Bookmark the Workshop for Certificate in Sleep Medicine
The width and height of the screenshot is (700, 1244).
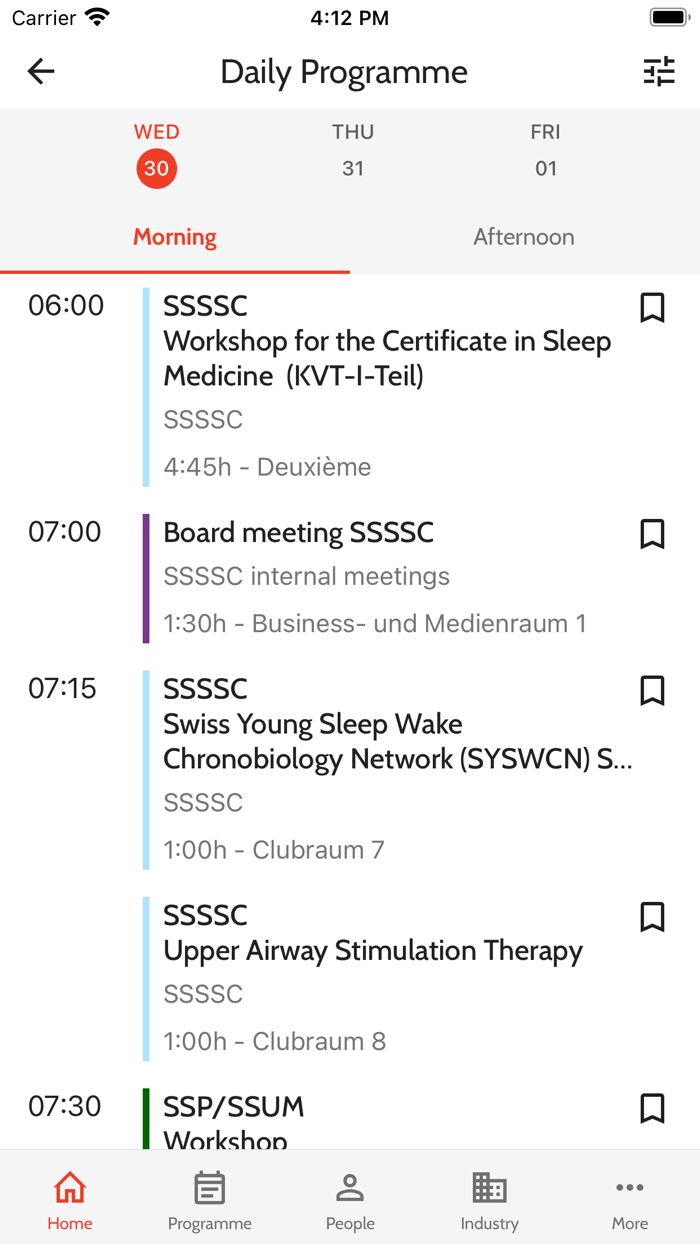point(653,307)
